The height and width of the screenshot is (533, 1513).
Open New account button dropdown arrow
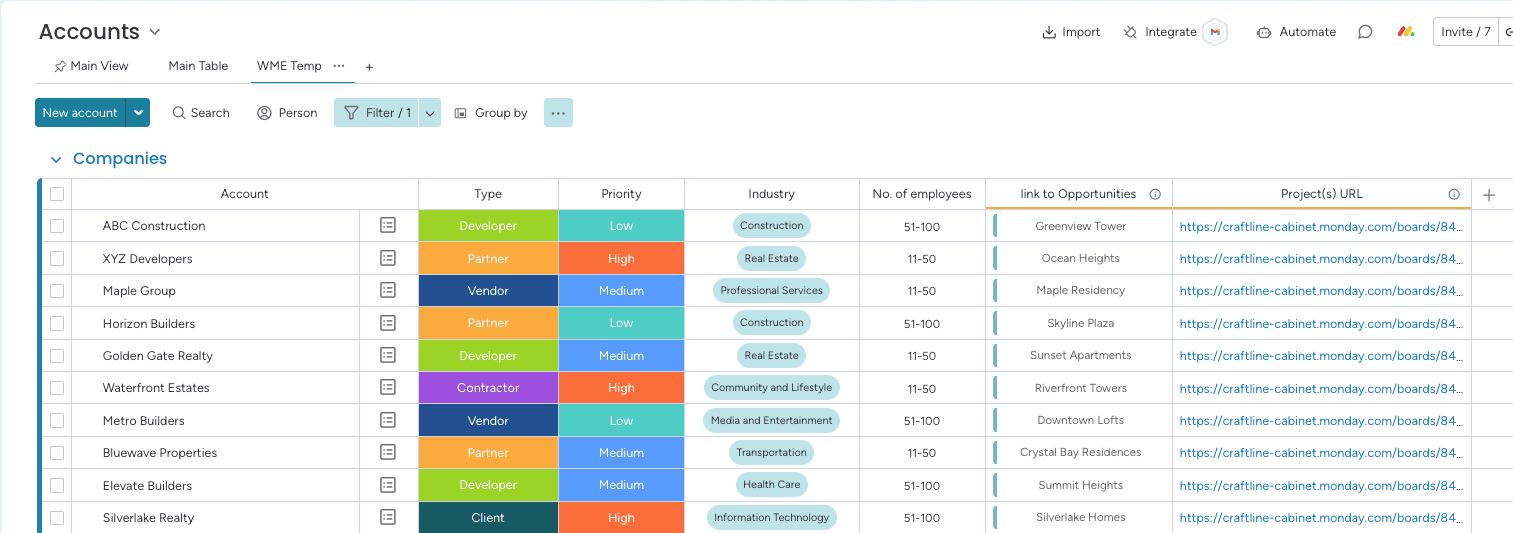point(139,113)
